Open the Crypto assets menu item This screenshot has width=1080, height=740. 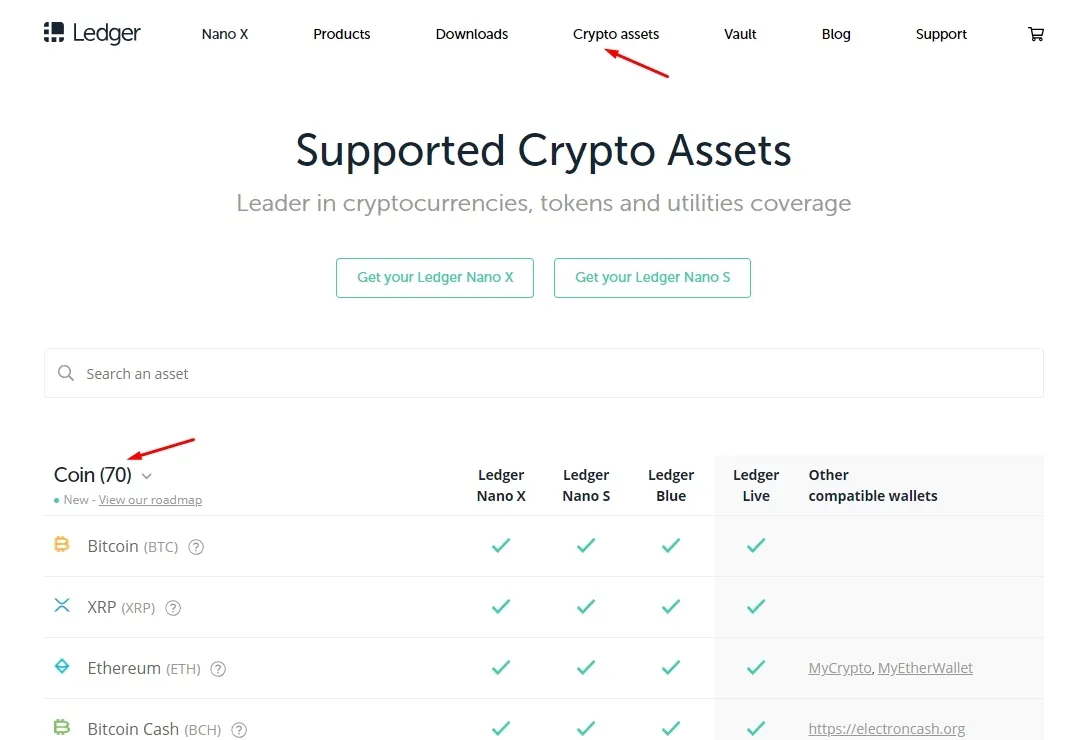coord(616,34)
